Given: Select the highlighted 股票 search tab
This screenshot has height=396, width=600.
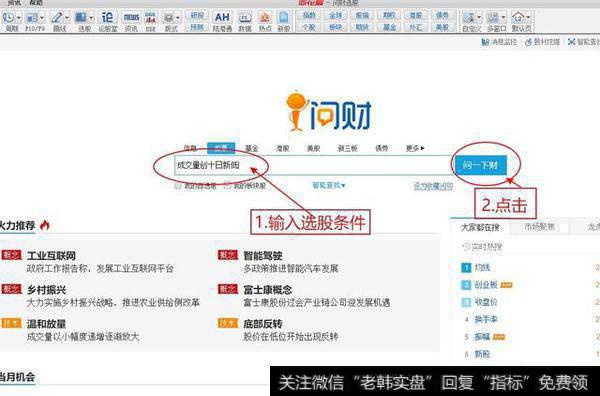Looking at the screenshot, I should pyautogui.click(x=221, y=148).
